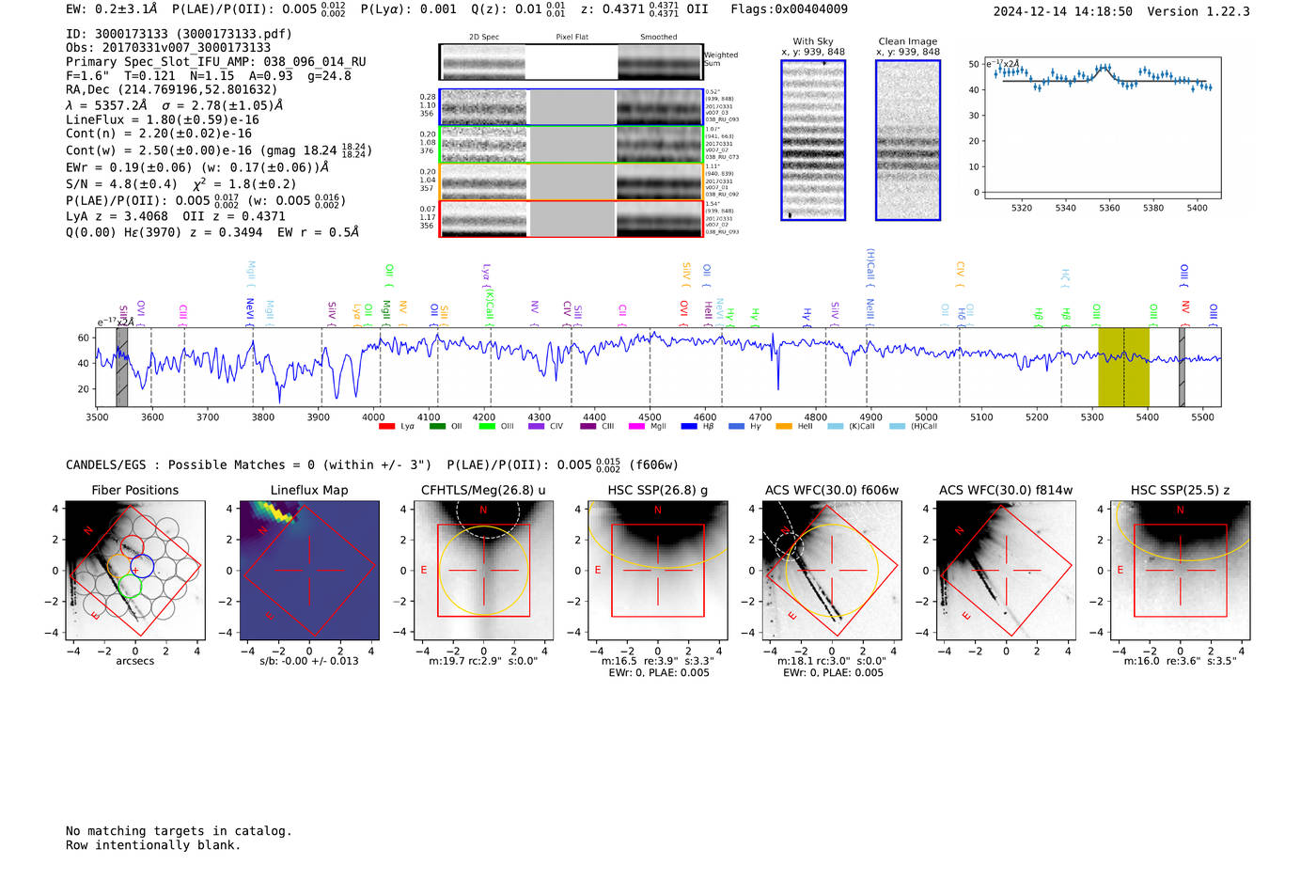Screen dimensions: 1316x896
Task: Click the EW: 0.2±3.1Å header text
Action: click(112, 9)
